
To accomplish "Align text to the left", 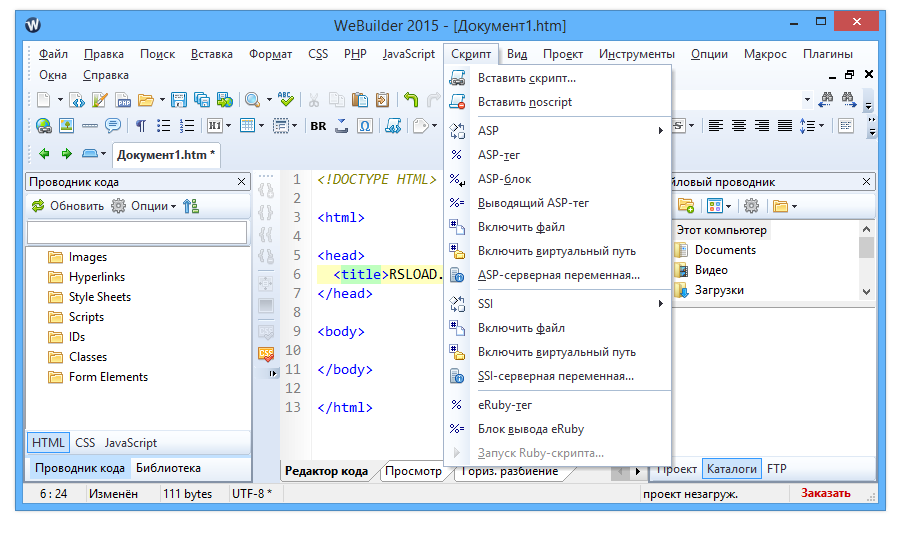I will (716, 126).
